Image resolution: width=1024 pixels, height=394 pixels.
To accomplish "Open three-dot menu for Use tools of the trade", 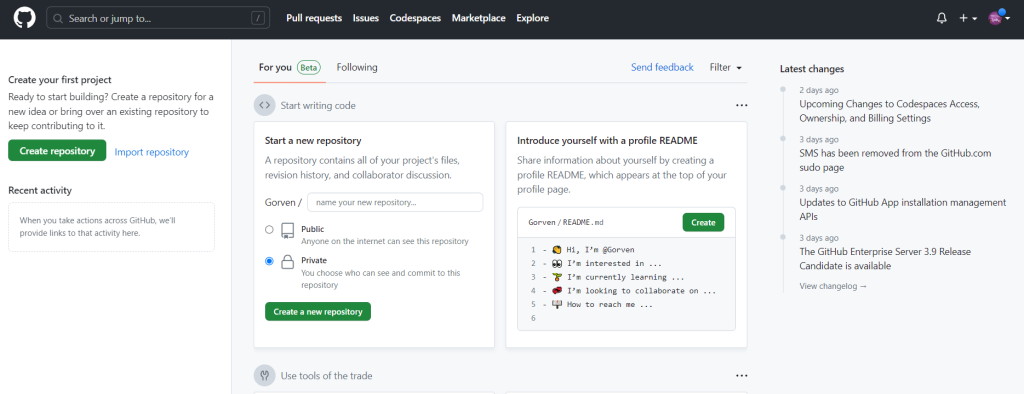I will tap(741, 376).
